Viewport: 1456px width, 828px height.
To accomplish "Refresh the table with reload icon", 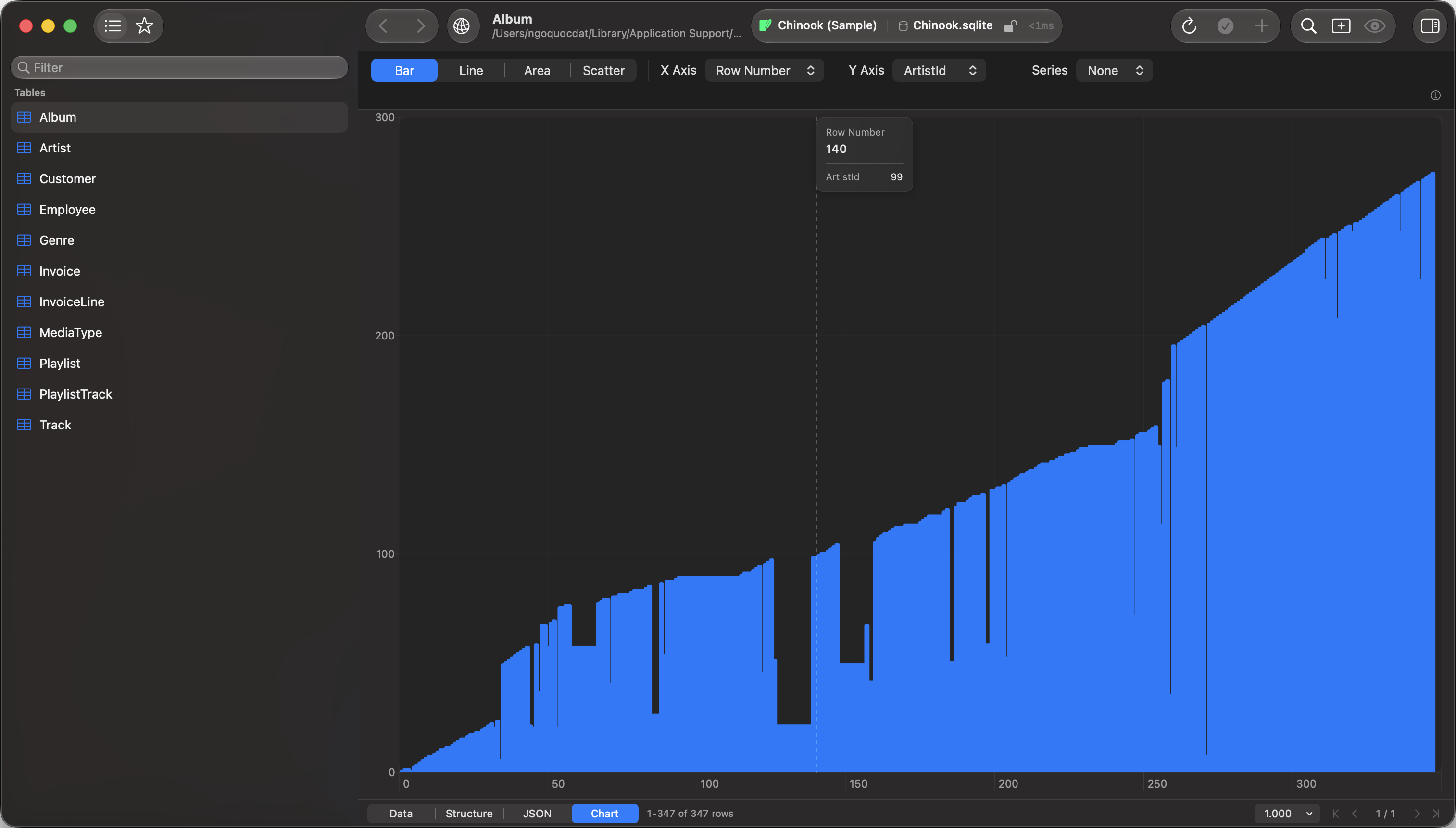I will (x=1189, y=25).
